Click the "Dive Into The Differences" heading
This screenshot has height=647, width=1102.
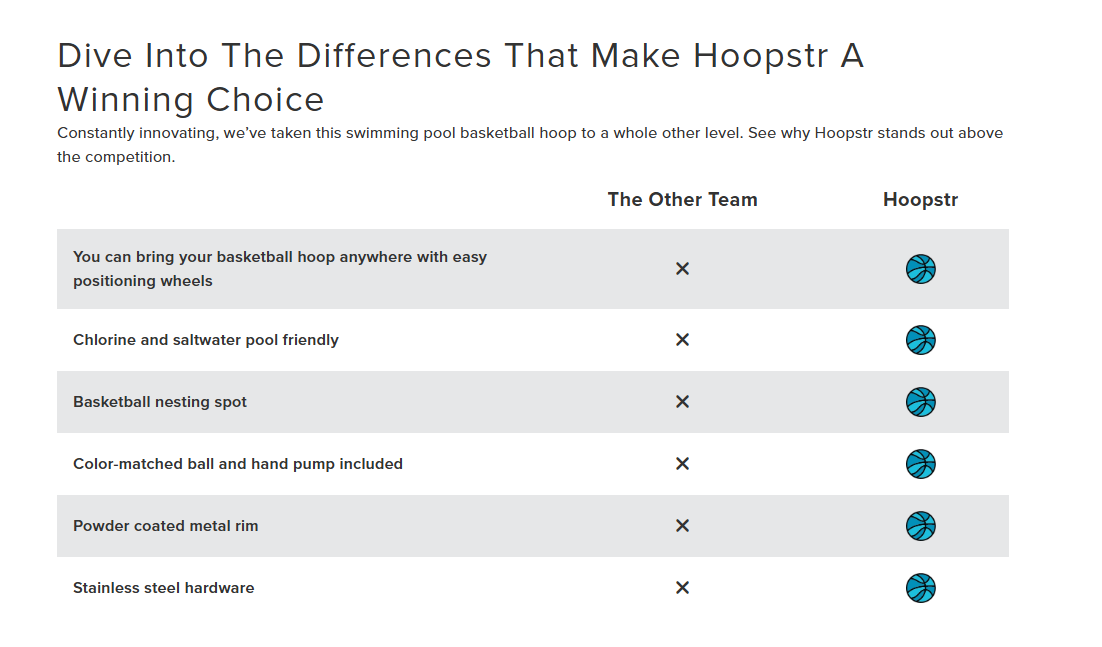(x=460, y=77)
